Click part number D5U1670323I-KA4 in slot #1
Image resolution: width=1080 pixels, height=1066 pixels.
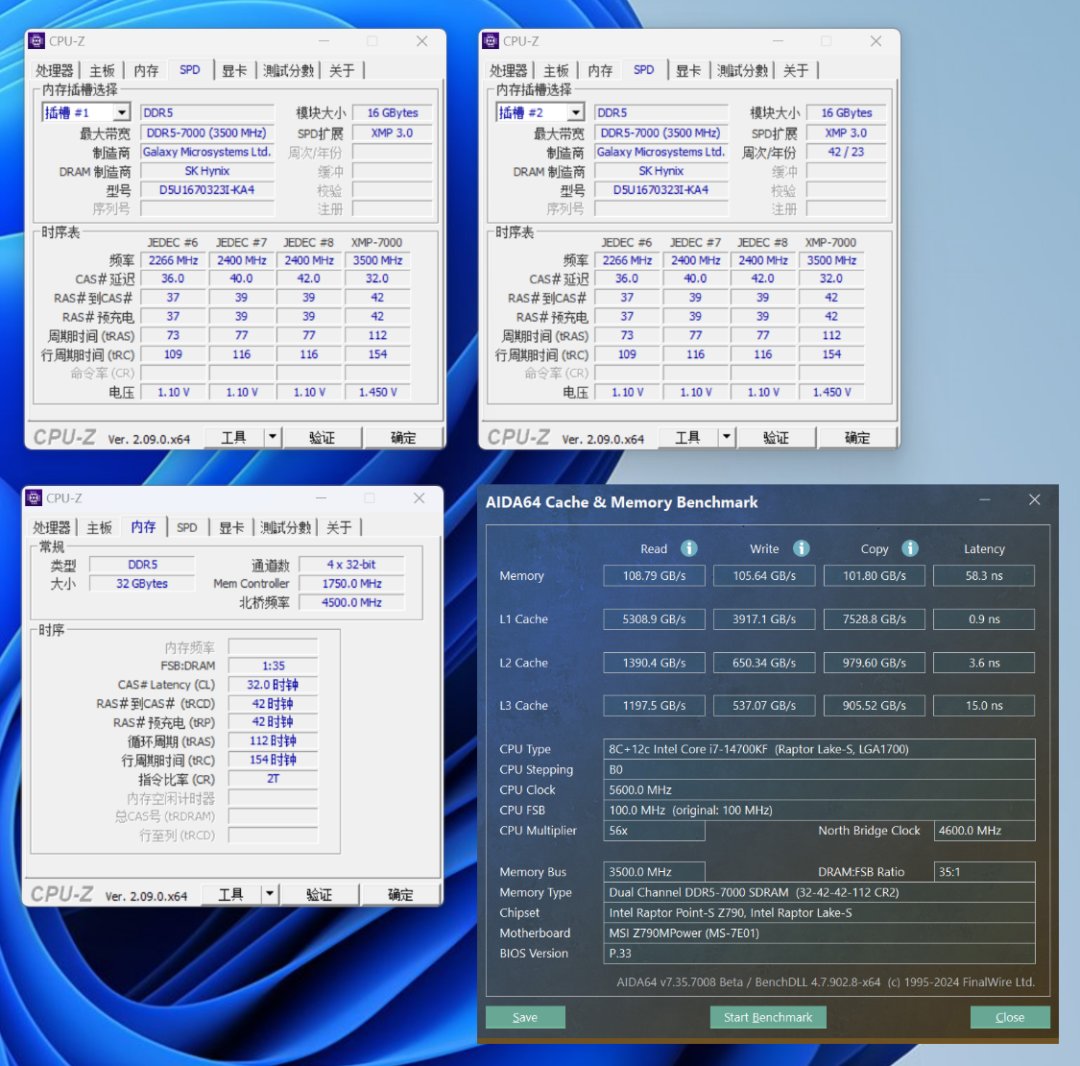coord(207,189)
